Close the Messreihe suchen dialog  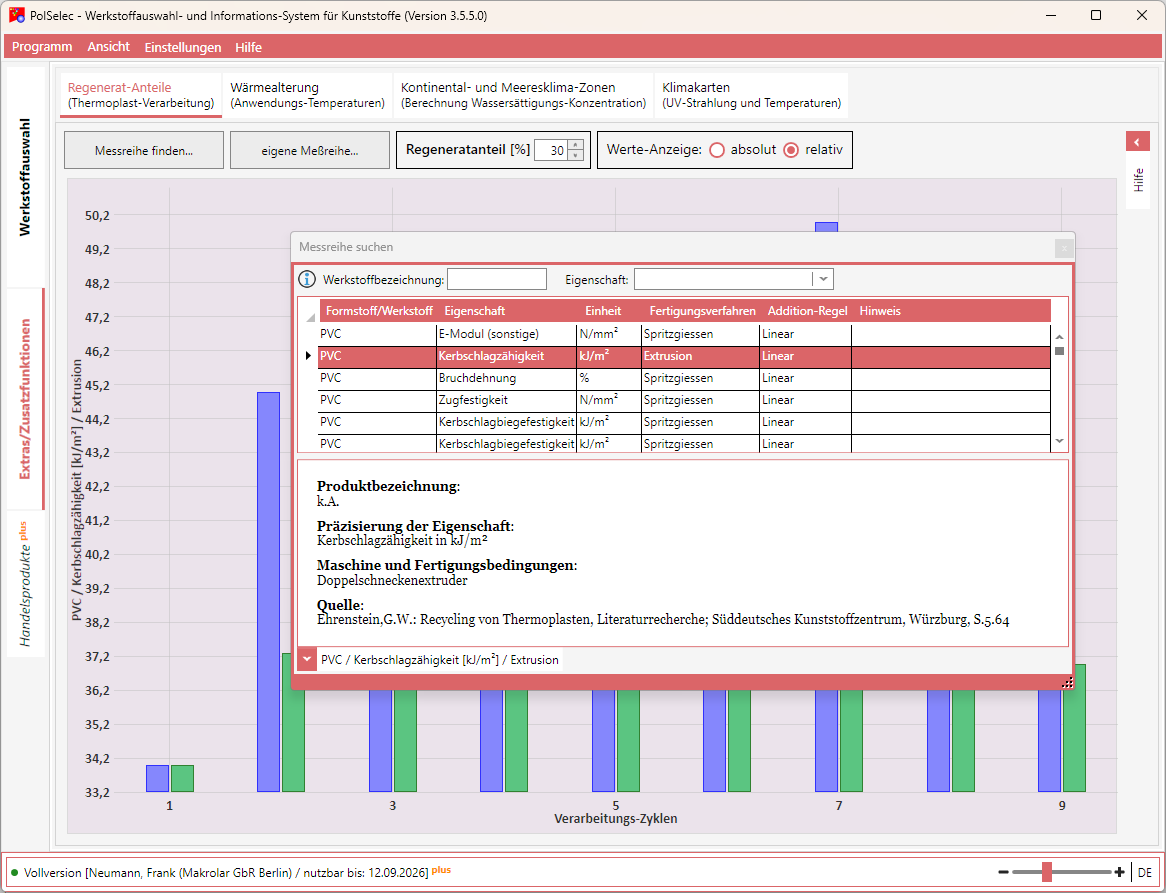point(1063,248)
